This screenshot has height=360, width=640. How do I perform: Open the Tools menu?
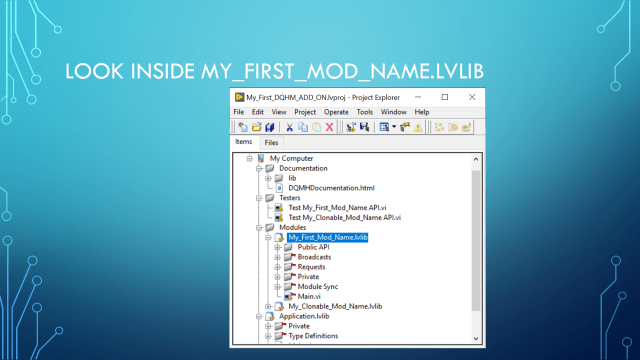click(364, 112)
